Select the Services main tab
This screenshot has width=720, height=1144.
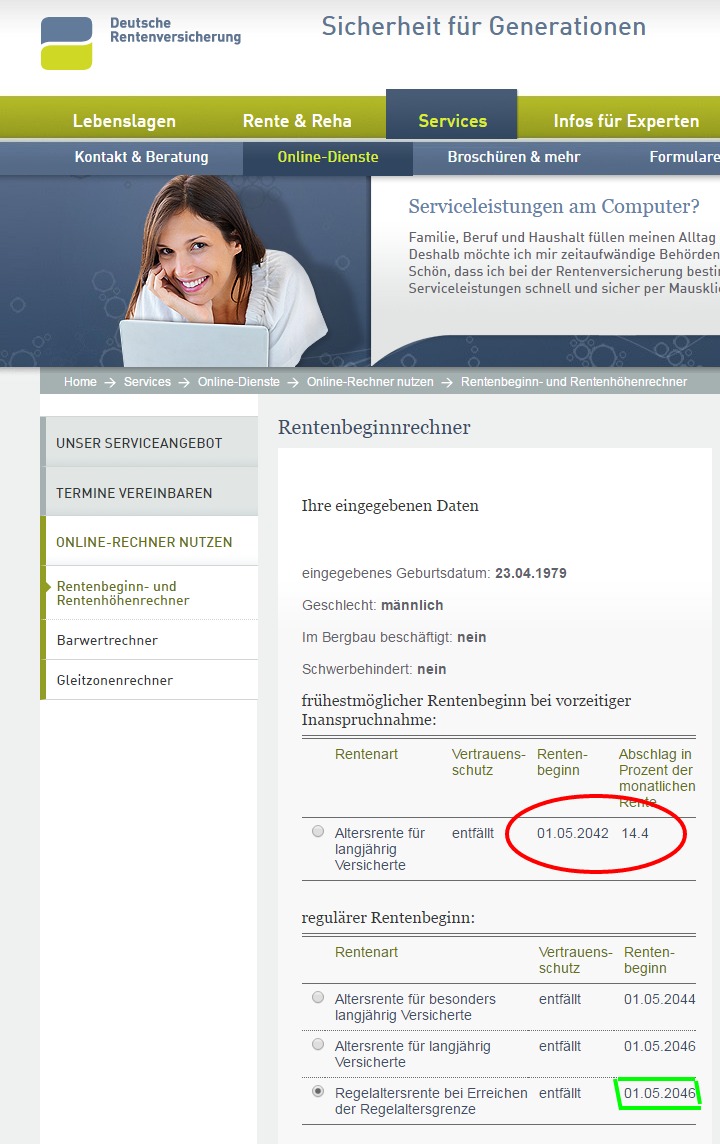point(452,121)
